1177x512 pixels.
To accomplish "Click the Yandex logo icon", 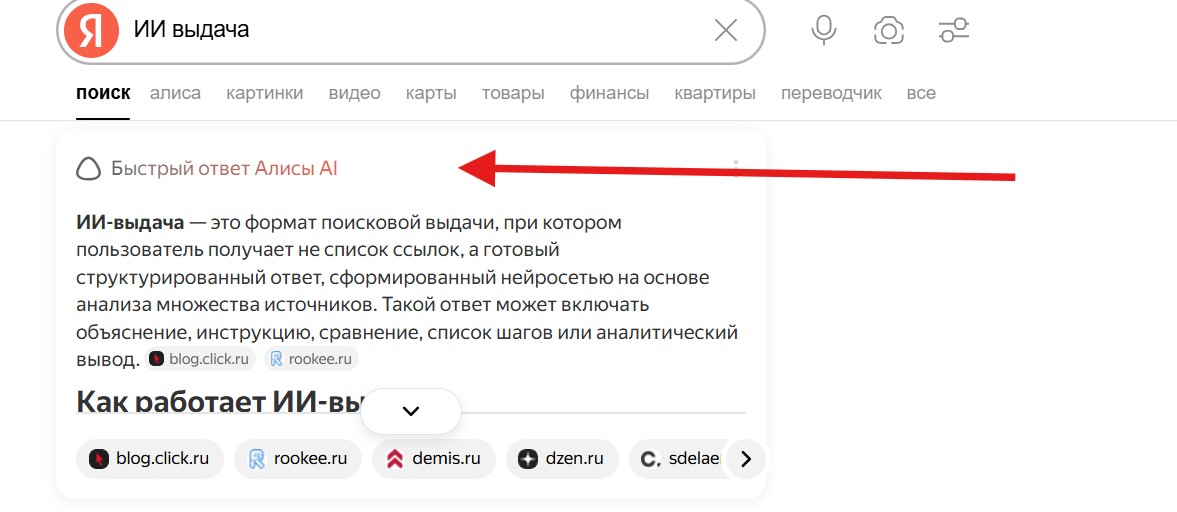I will tap(91, 31).
